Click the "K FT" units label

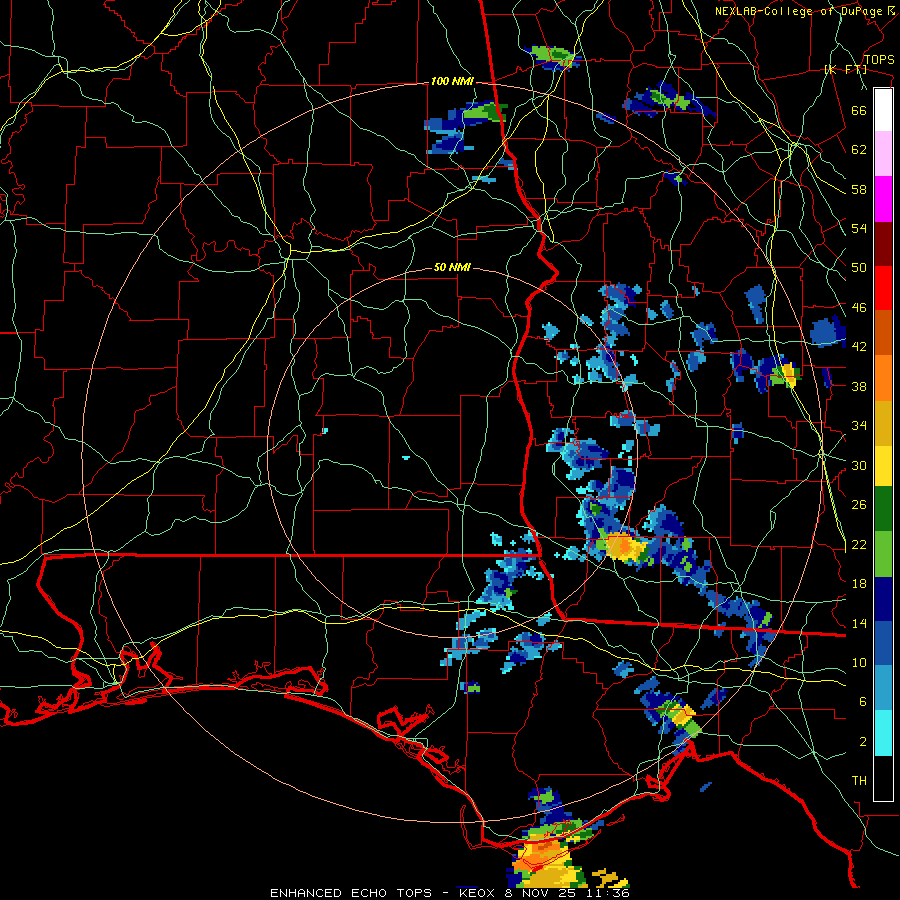pos(846,69)
